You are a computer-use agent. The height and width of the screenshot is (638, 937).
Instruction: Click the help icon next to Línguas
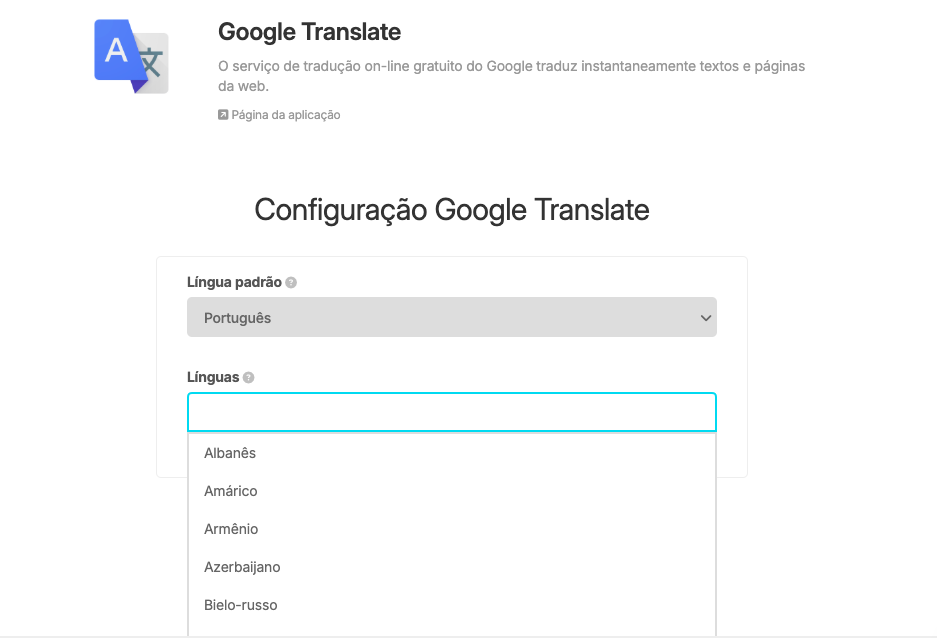tap(249, 378)
